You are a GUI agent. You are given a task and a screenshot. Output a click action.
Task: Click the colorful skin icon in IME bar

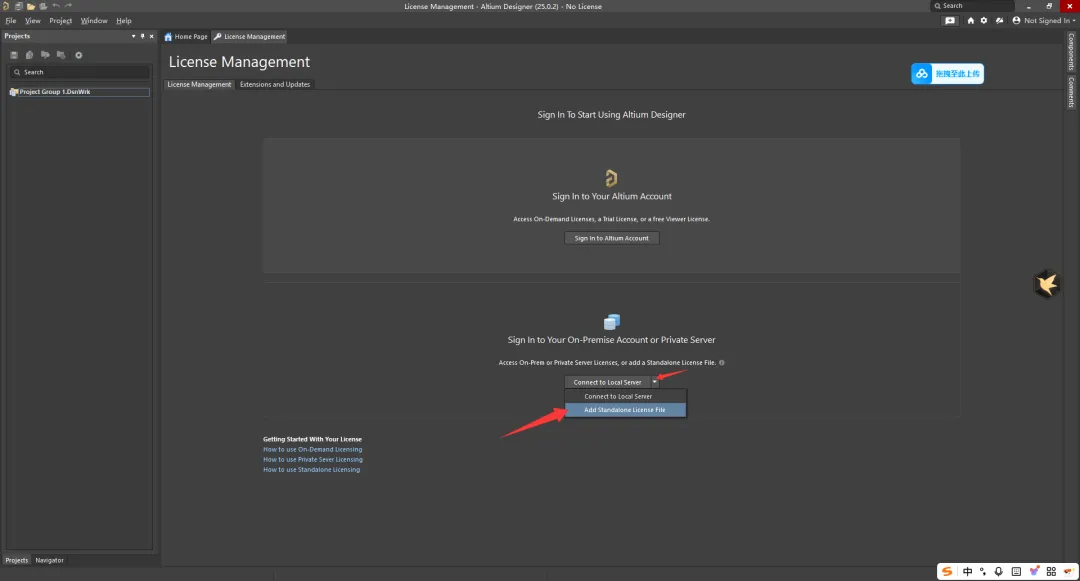(x=1034, y=571)
